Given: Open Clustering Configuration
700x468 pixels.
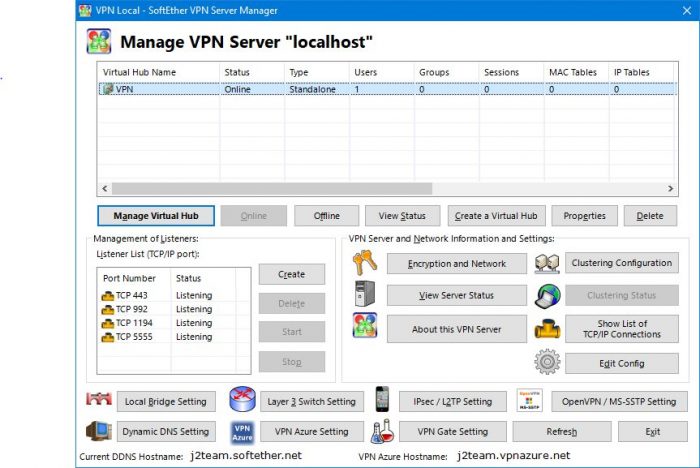Looking at the screenshot, I should point(622,263).
